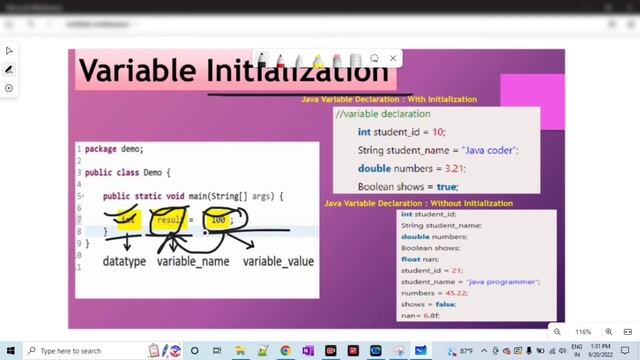Click the "student_id = 21;" assignment line
Viewport: 640px width, 360px height.
coord(432,271)
